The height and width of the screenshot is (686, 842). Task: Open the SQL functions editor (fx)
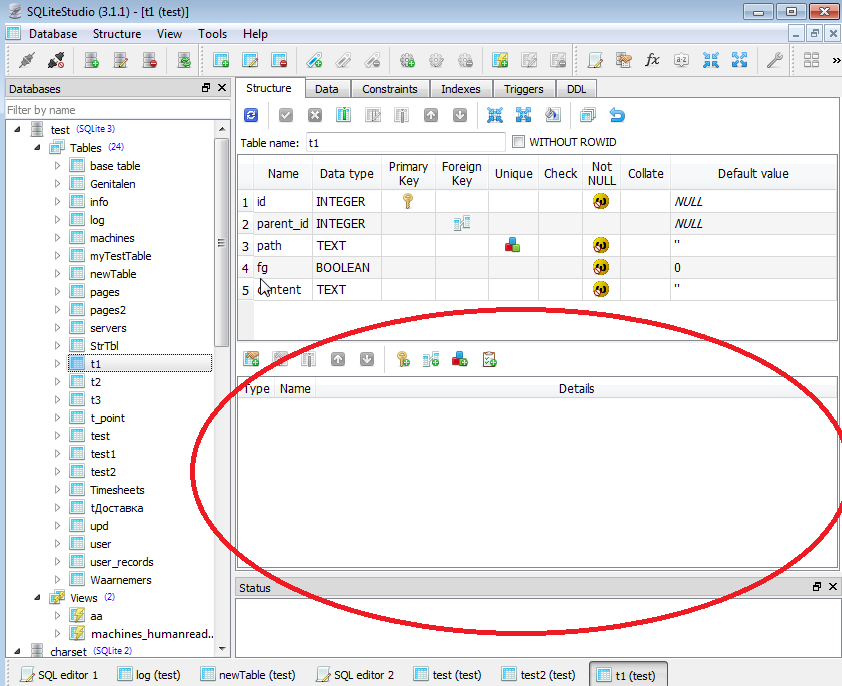652,60
